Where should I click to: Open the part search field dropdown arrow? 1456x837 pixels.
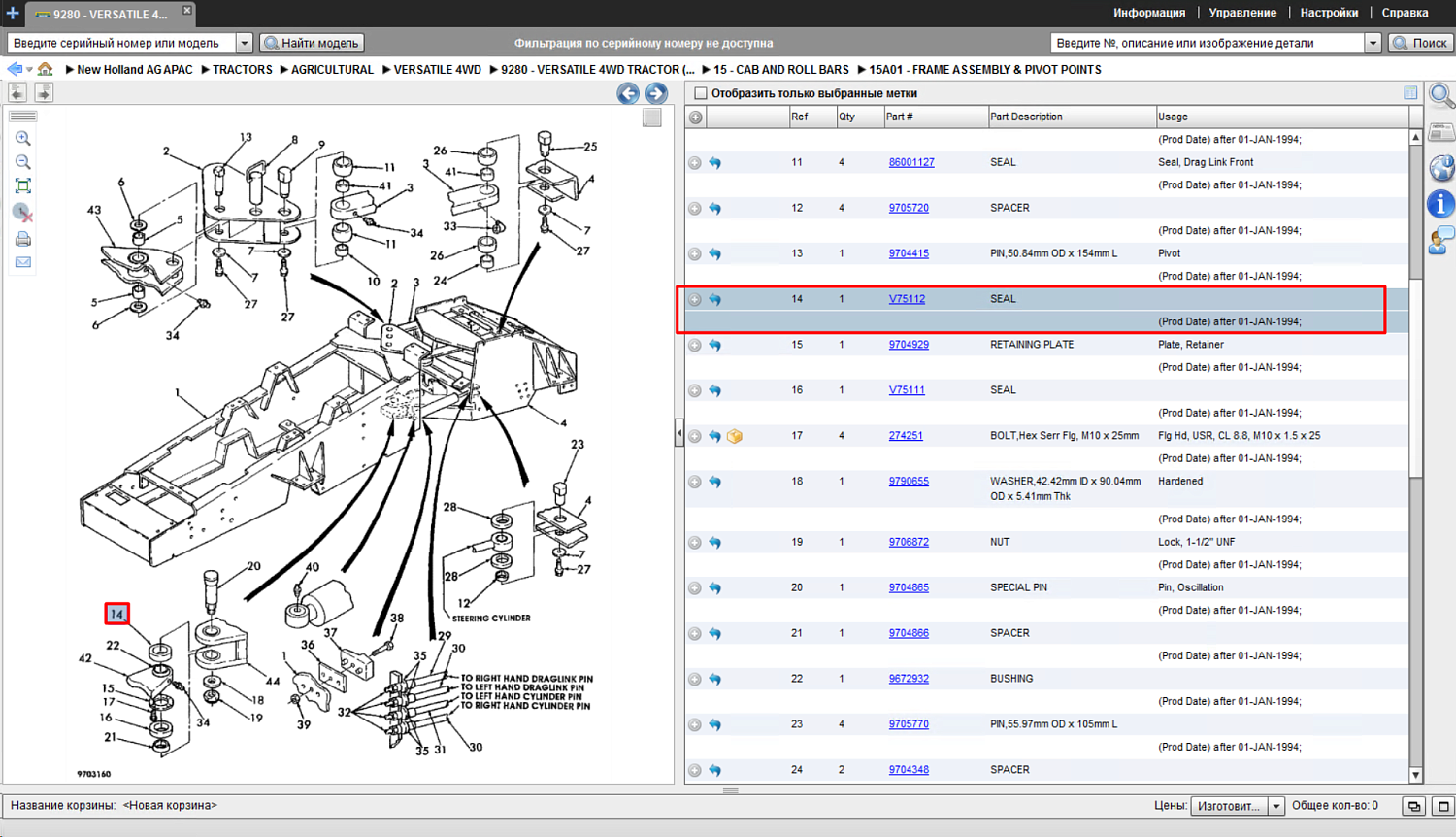click(1373, 43)
